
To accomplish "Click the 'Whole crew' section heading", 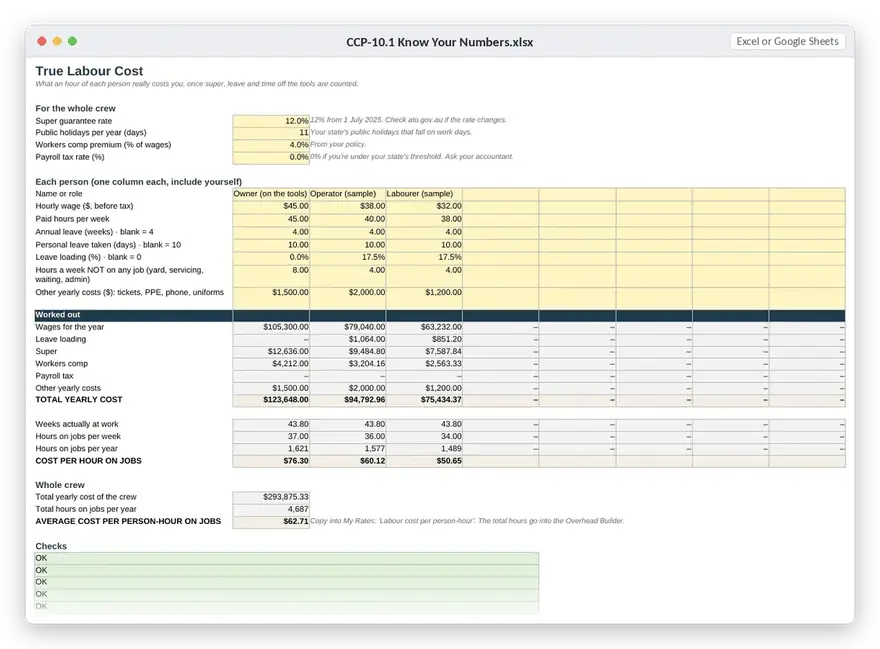I will (x=60, y=485).
